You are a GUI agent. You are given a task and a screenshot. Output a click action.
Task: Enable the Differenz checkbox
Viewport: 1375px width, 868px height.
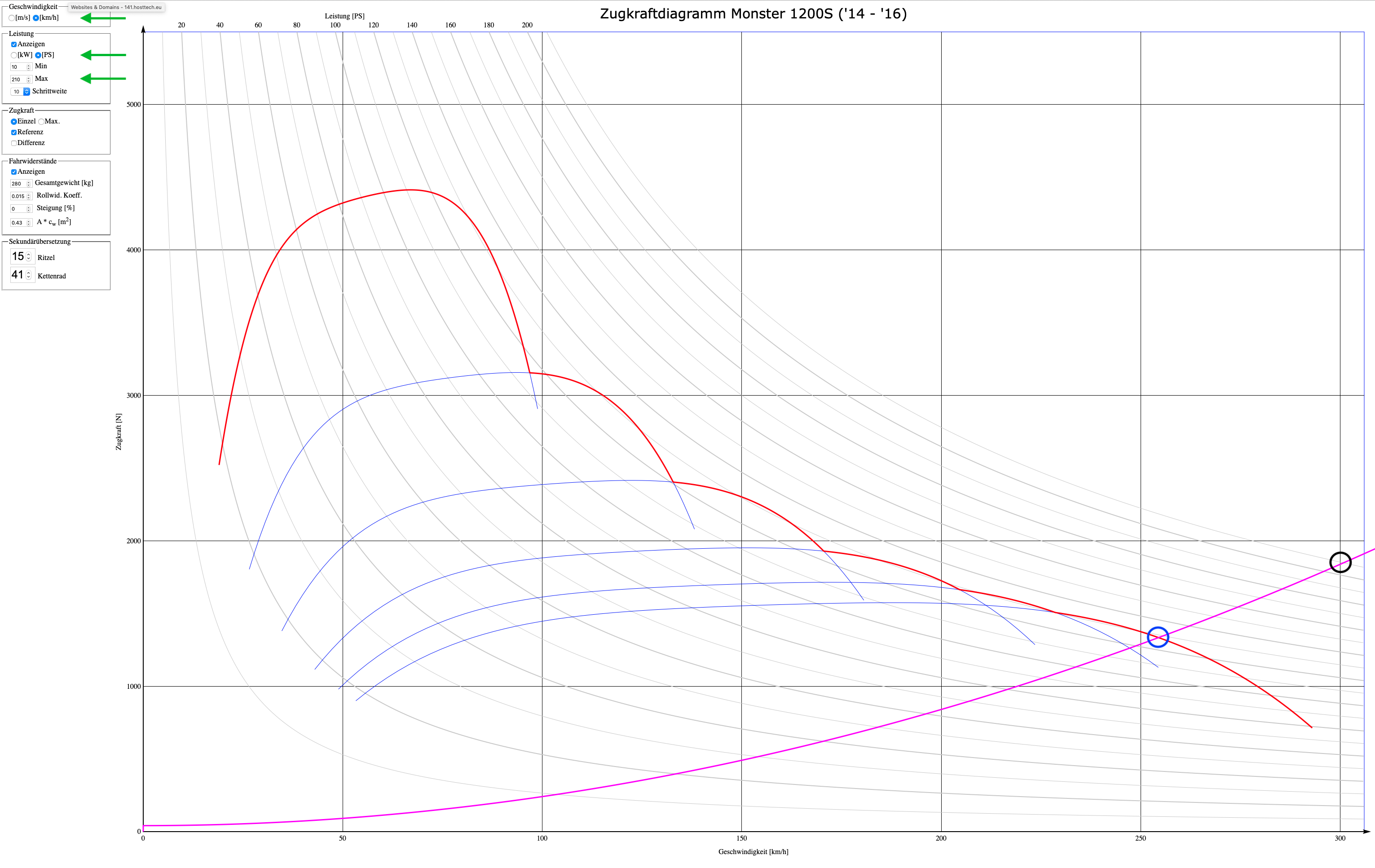[x=14, y=143]
